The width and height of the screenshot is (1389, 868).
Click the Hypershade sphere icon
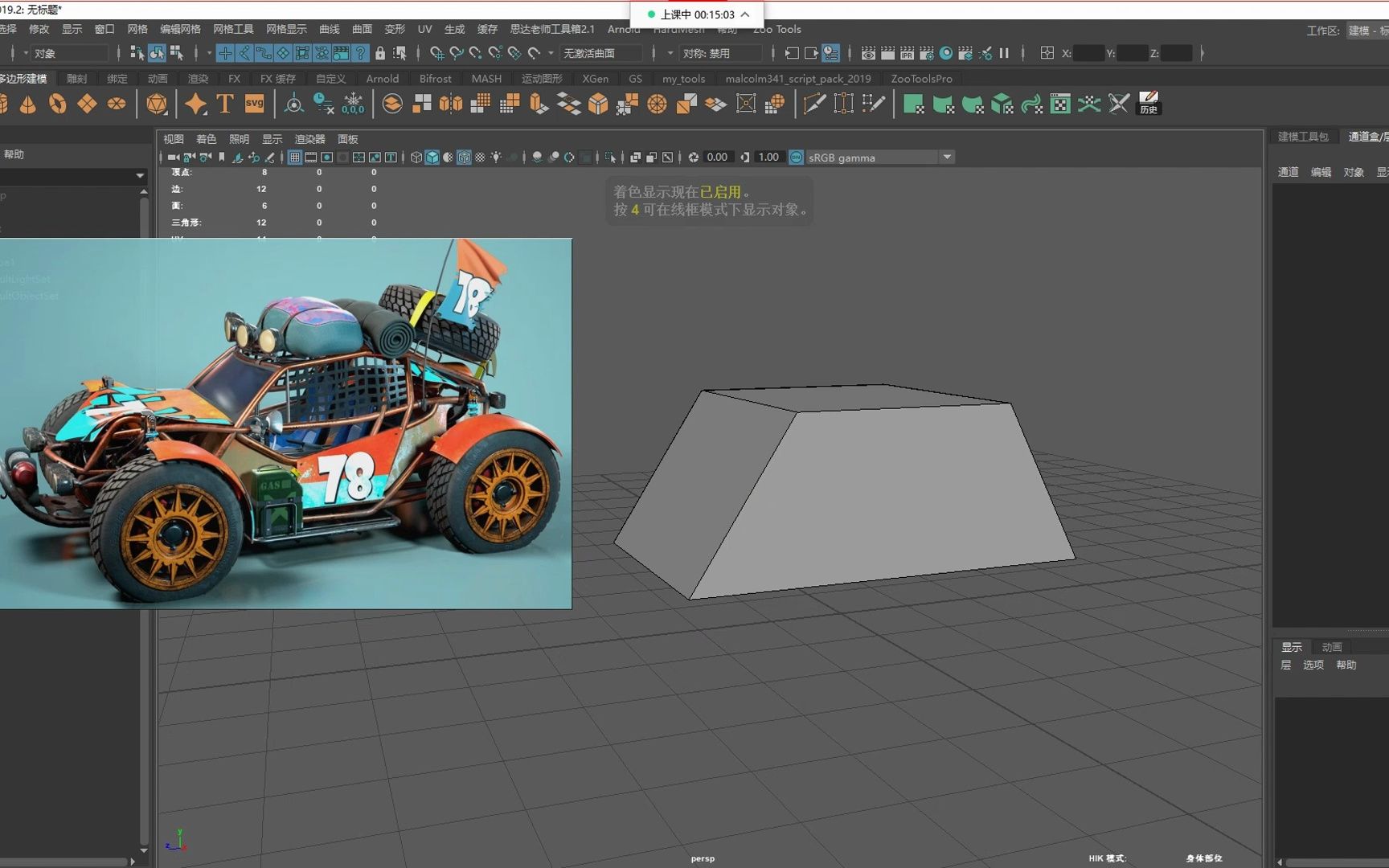point(946,53)
